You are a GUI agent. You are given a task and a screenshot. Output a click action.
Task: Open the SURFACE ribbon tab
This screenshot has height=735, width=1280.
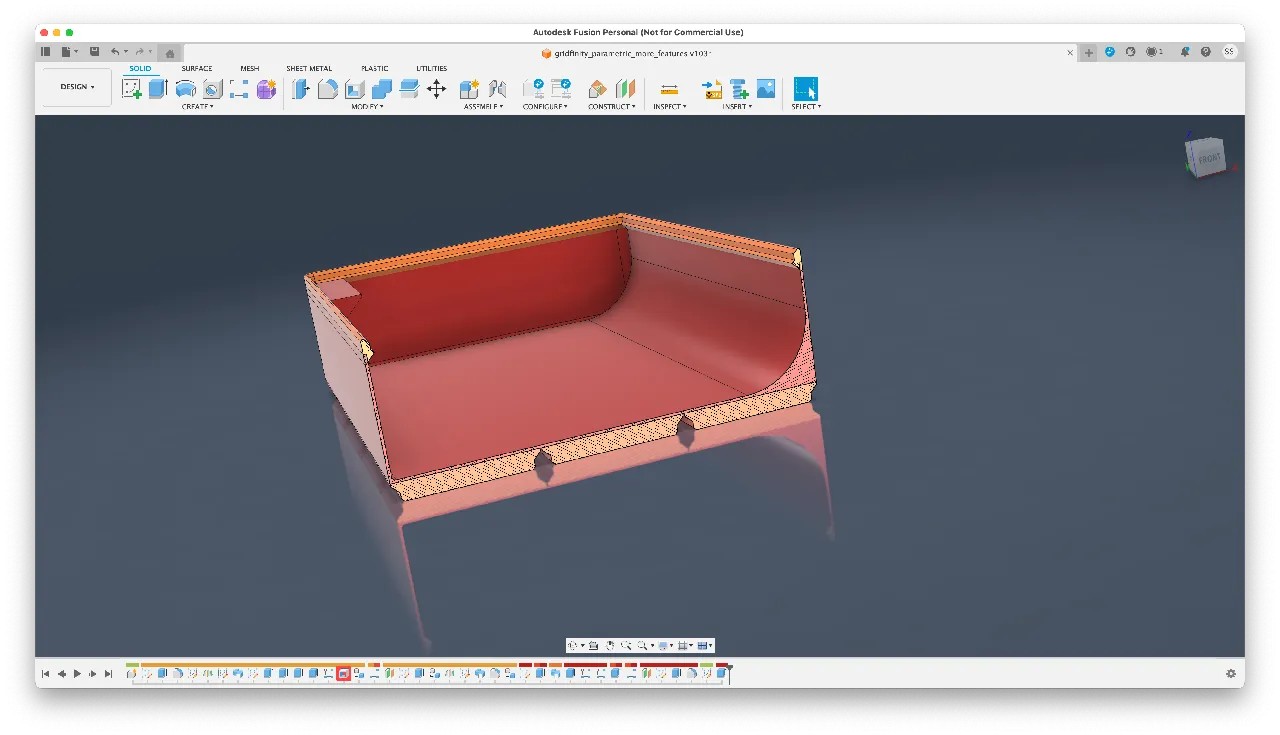196,68
